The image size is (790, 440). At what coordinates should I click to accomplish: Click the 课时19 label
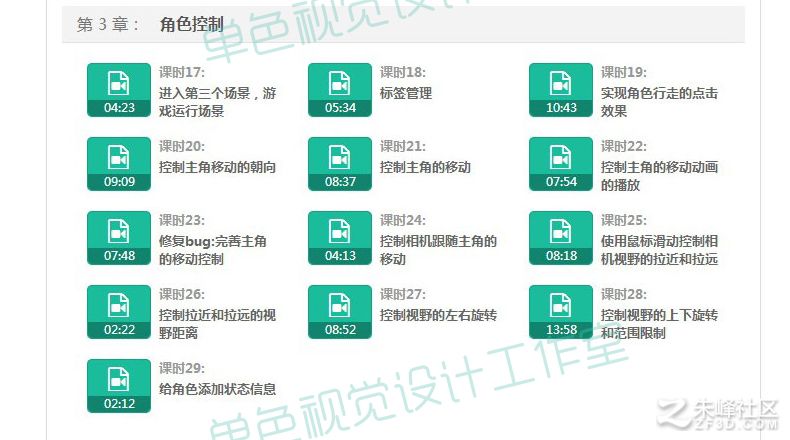pyautogui.click(x=624, y=73)
